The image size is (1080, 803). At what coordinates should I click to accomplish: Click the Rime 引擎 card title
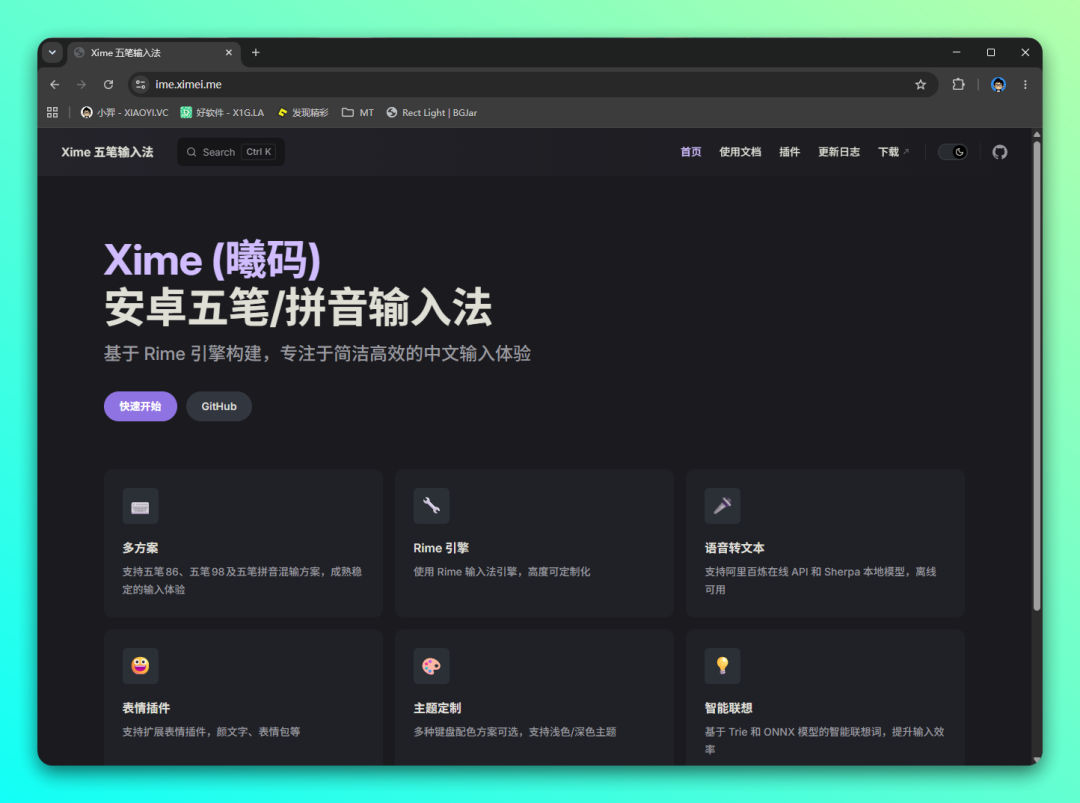[441, 548]
